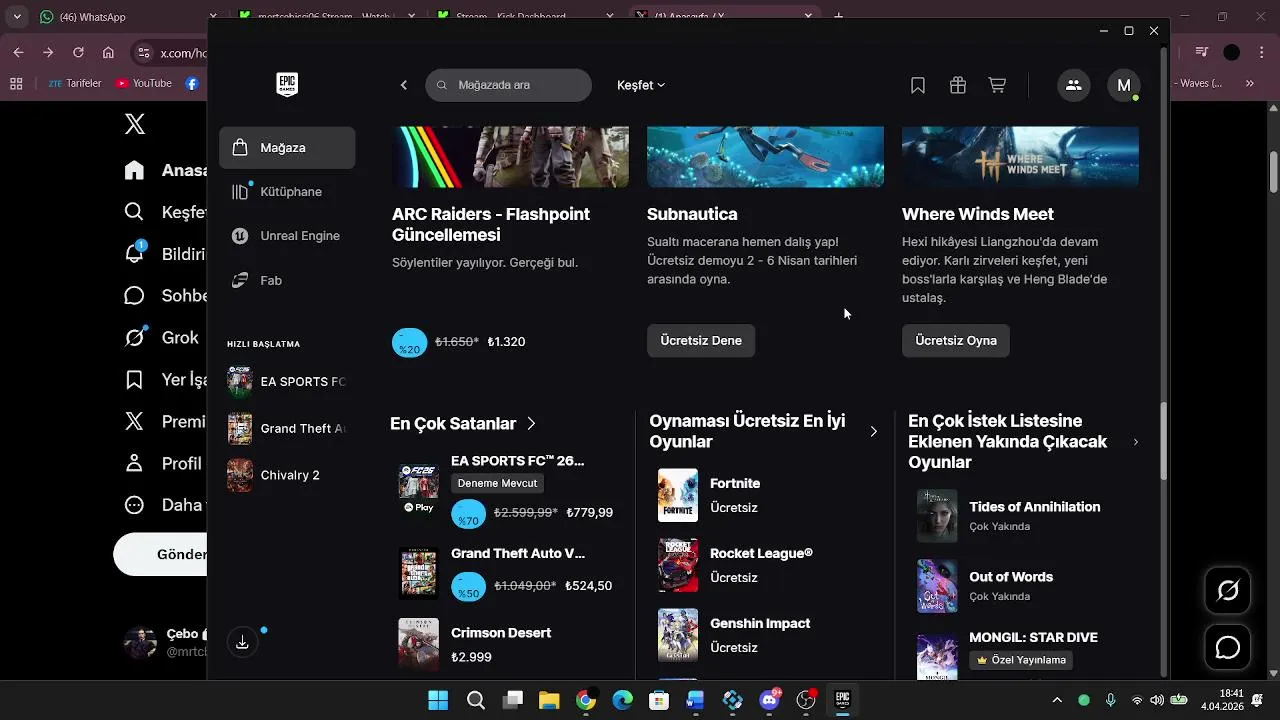
Task: Open X search icon in browser
Action: 135,212
